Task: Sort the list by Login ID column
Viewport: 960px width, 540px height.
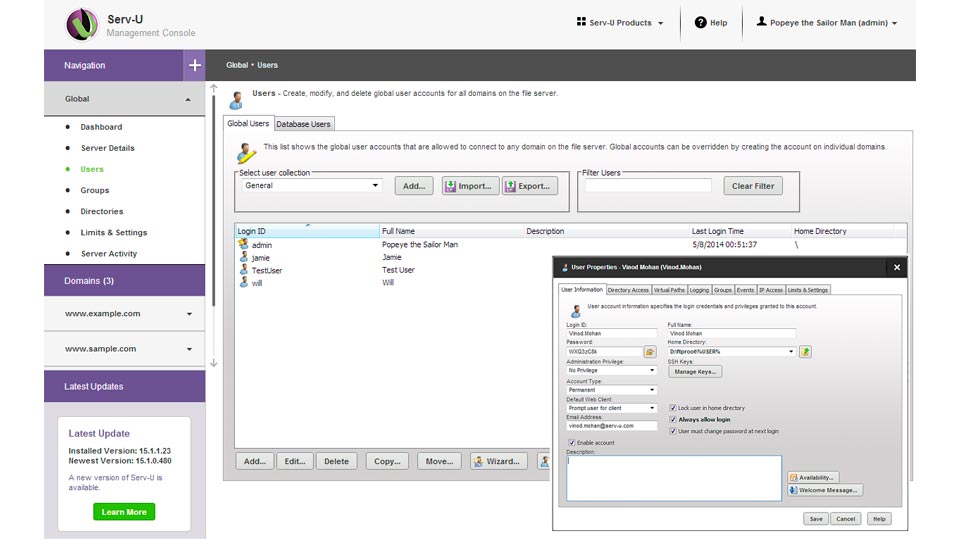Action: [x=307, y=231]
